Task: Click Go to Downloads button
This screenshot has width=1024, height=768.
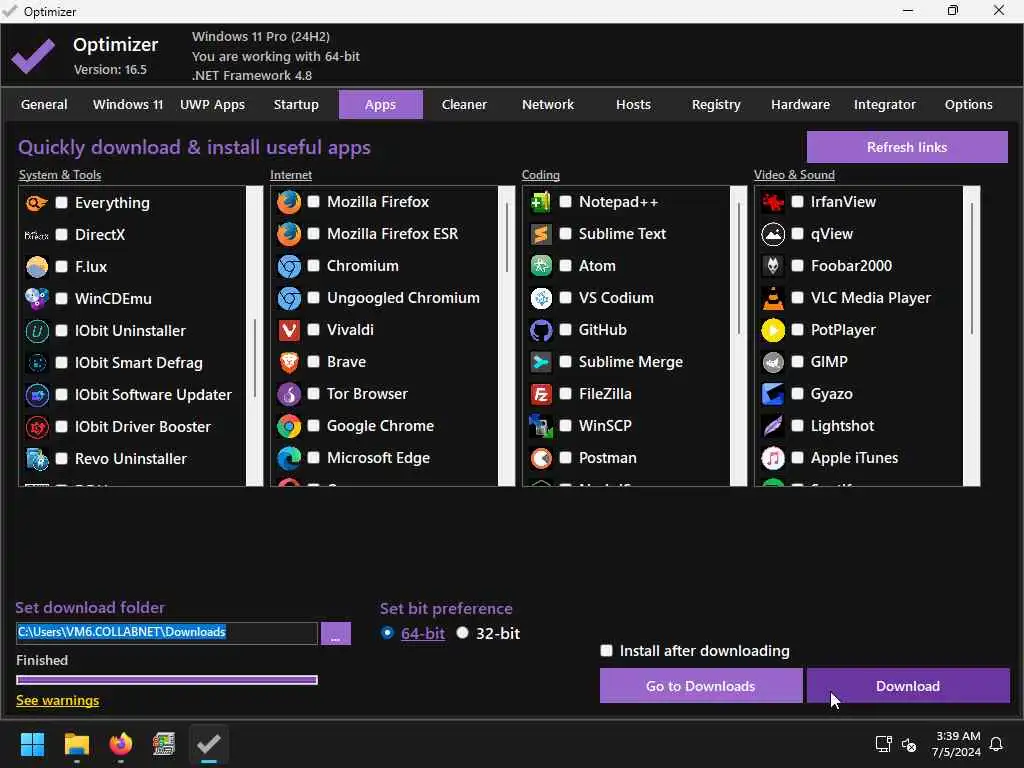Action: 701,686
